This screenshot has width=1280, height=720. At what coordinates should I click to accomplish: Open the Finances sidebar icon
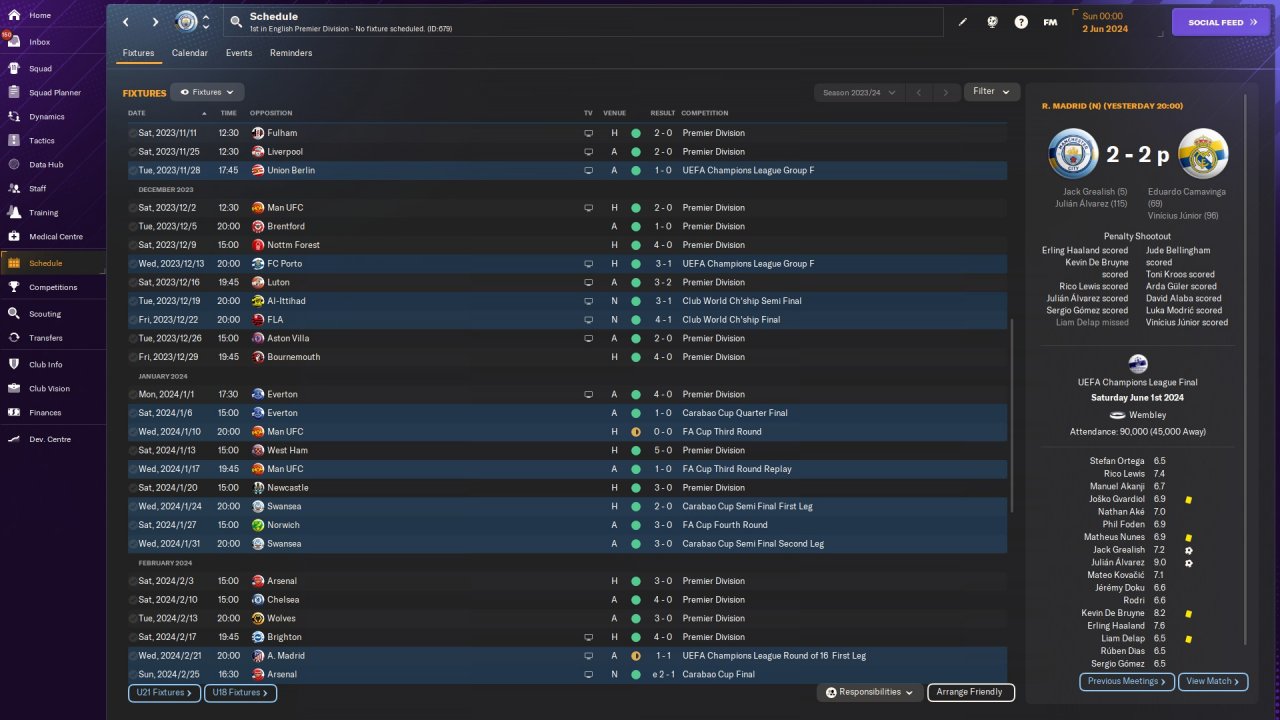pyautogui.click(x=14, y=412)
